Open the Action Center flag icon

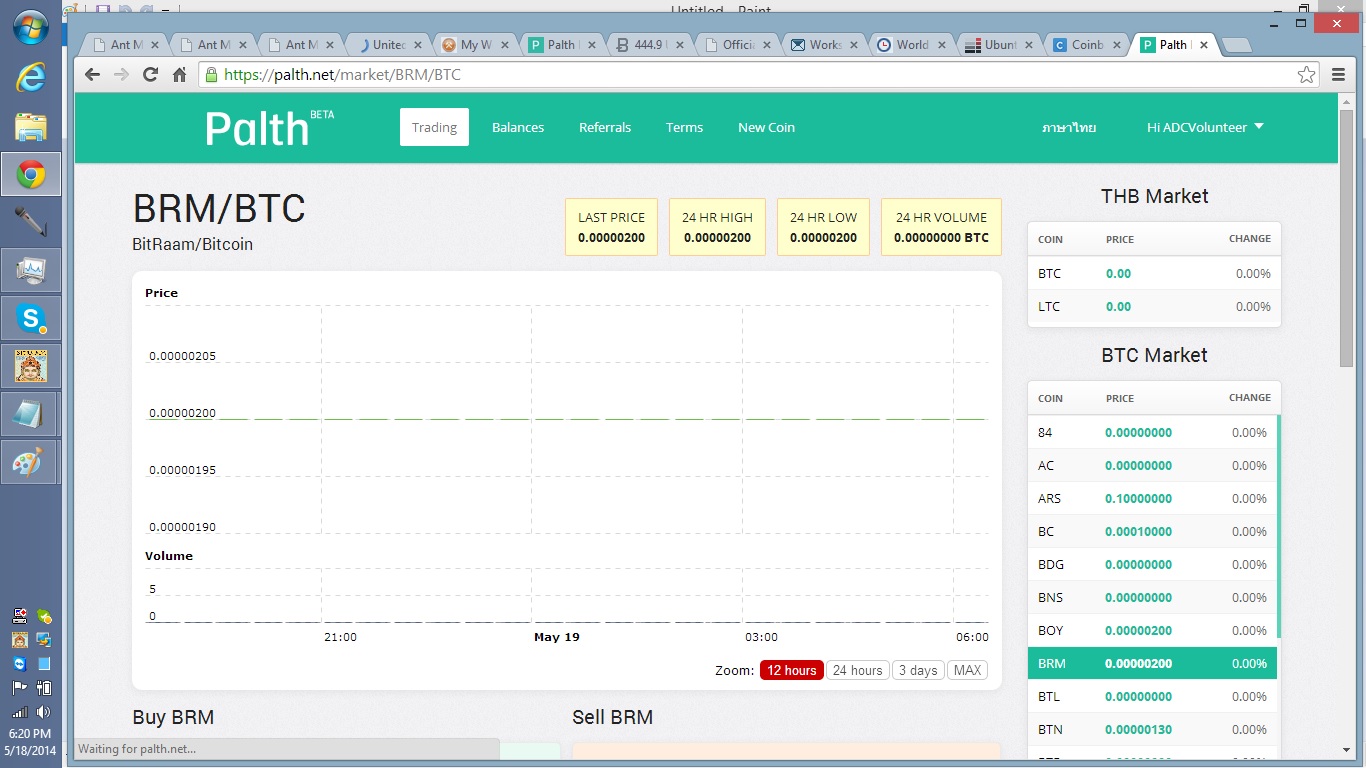[x=20, y=688]
